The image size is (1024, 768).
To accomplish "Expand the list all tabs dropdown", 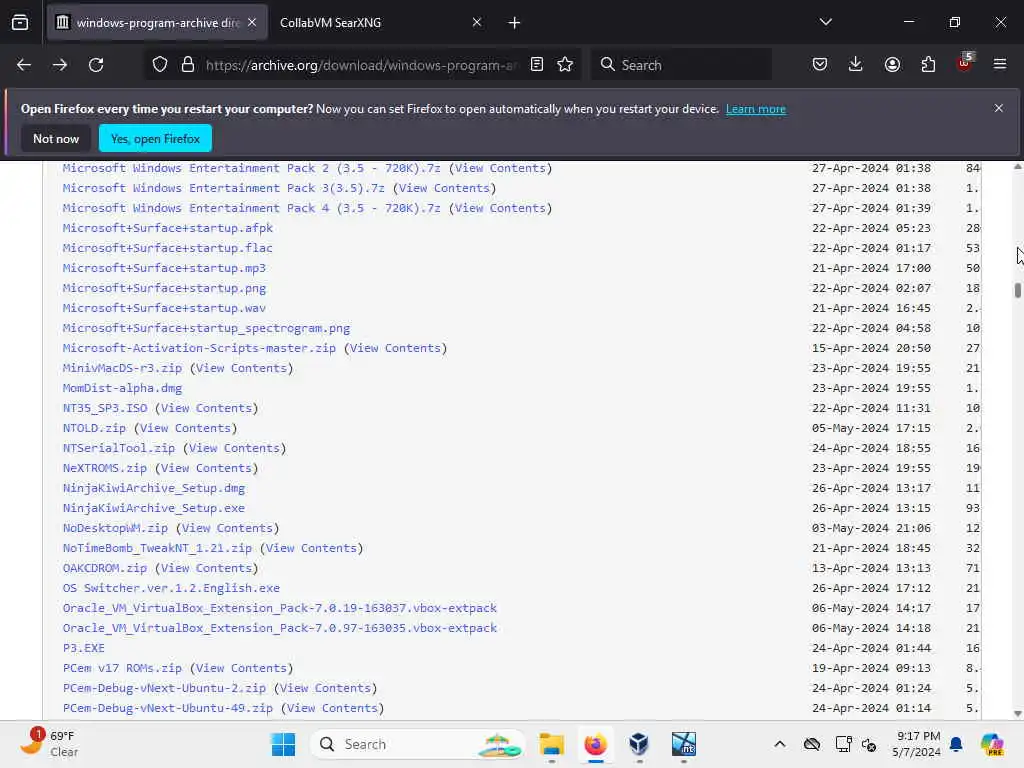I will pyautogui.click(x=826, y=22).
